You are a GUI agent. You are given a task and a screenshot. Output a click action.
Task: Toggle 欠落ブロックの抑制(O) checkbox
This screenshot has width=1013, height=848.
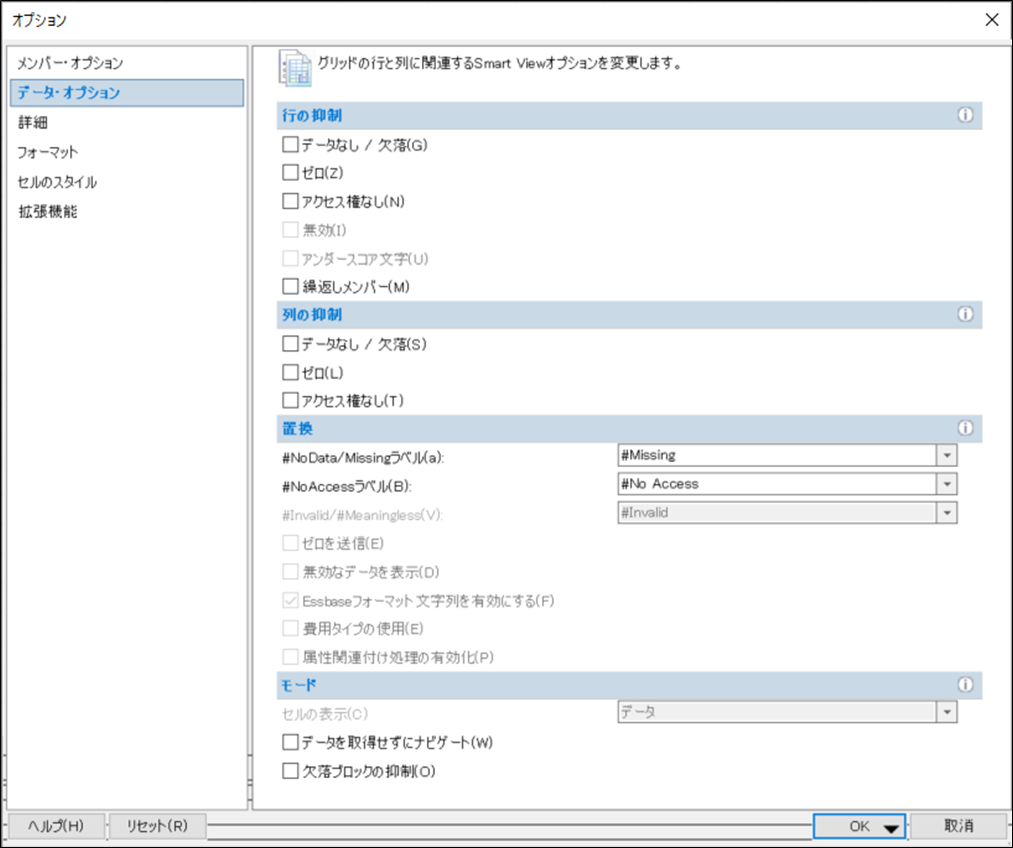pos(291,772)
